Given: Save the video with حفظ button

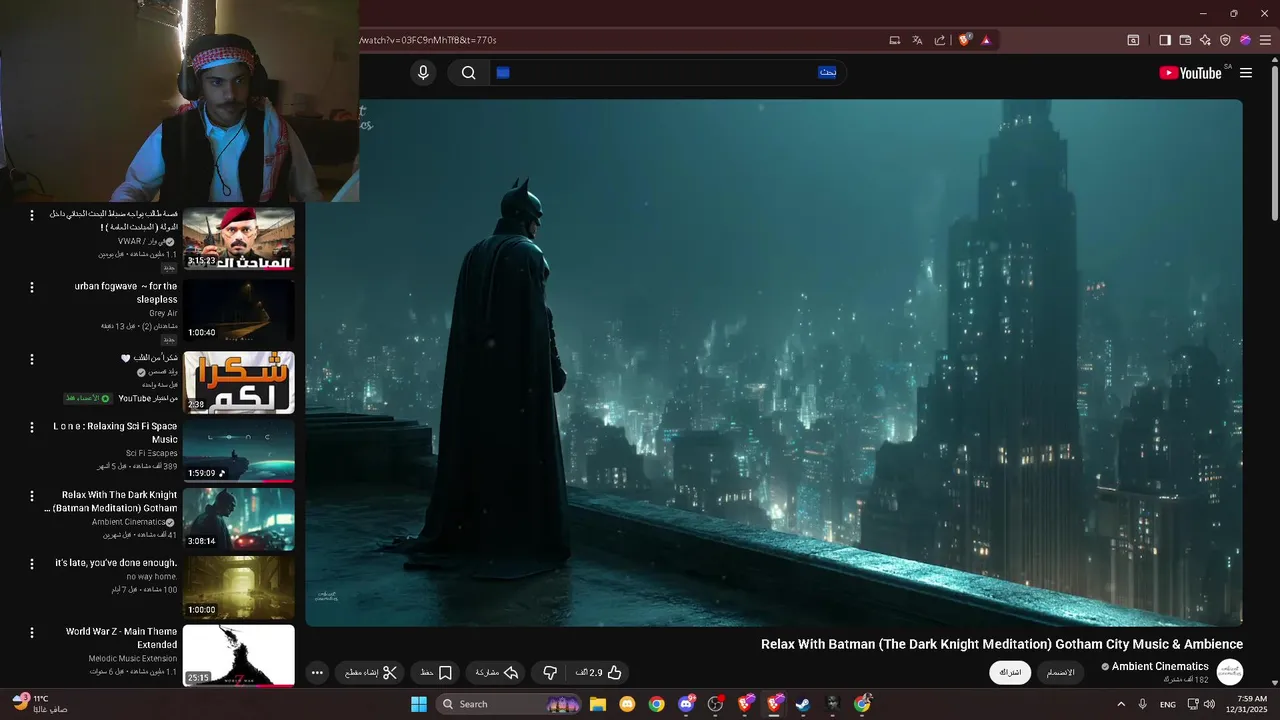Looking at the screenshot, I should [436, 673].
